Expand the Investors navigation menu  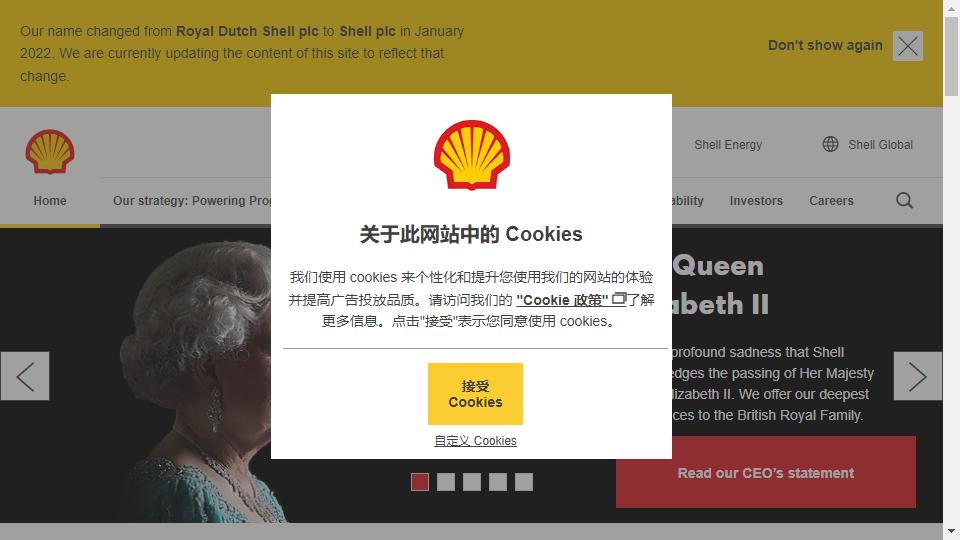pos(756,201)
